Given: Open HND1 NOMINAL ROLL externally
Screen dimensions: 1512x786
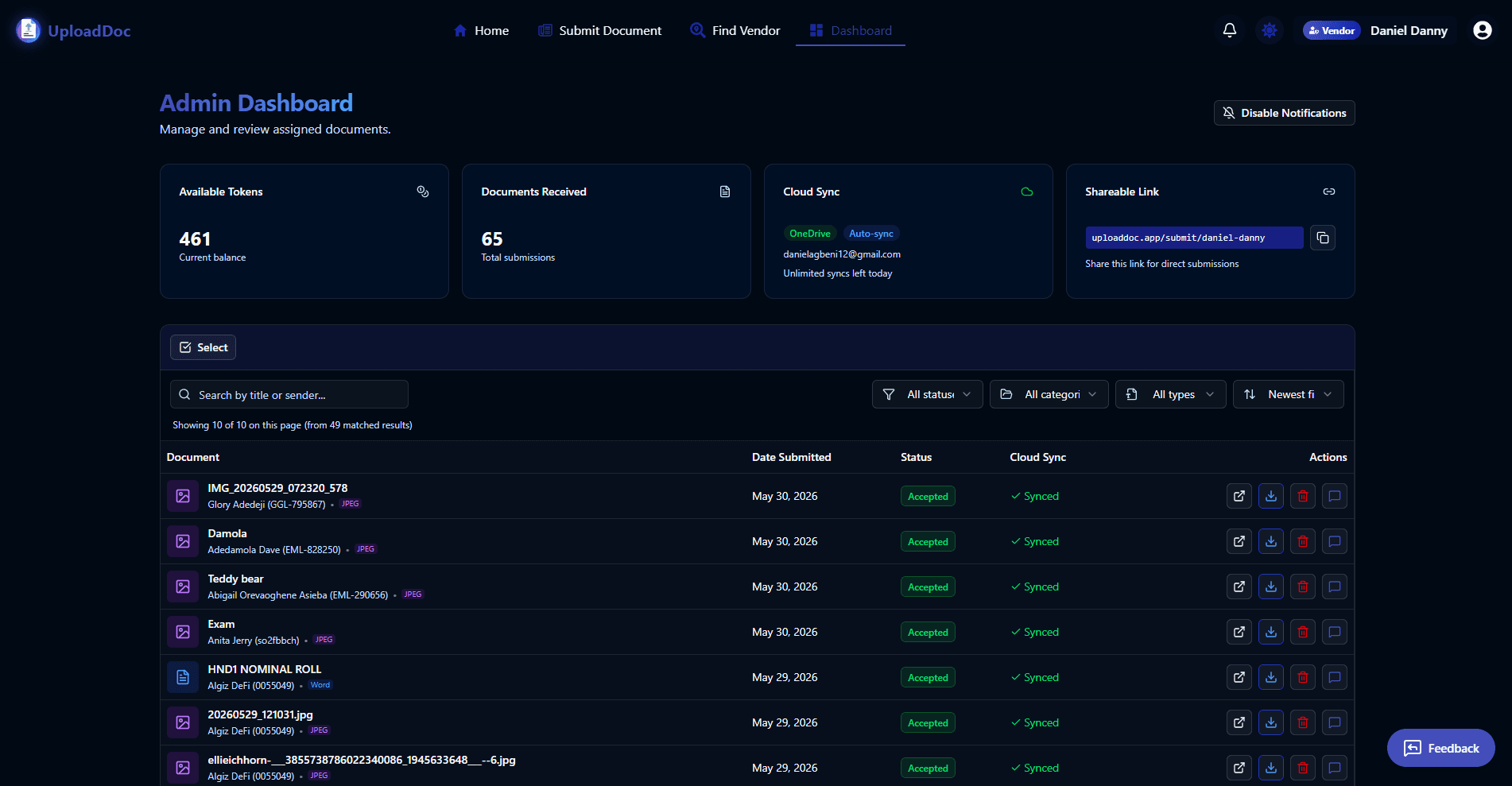Looking at the screenshot, I should click(x=1239, y=677).
